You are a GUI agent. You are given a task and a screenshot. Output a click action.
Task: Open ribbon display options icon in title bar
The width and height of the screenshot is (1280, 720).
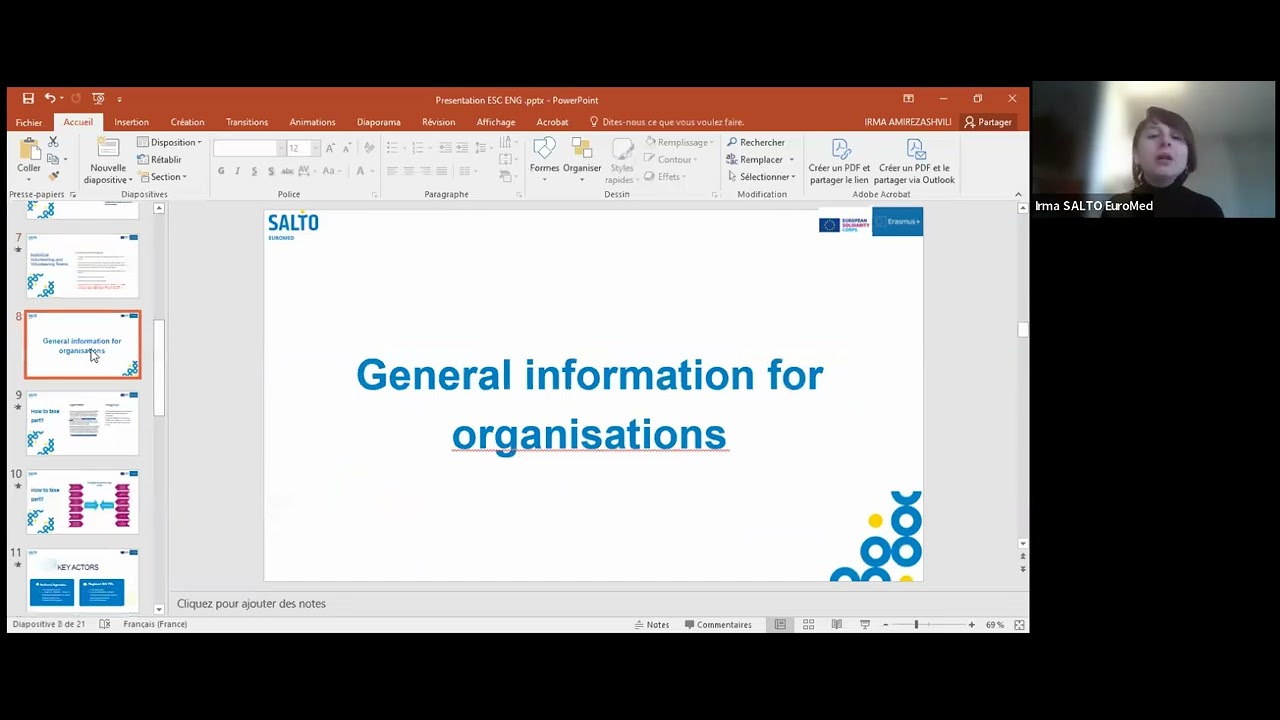(x=908, y=99)
